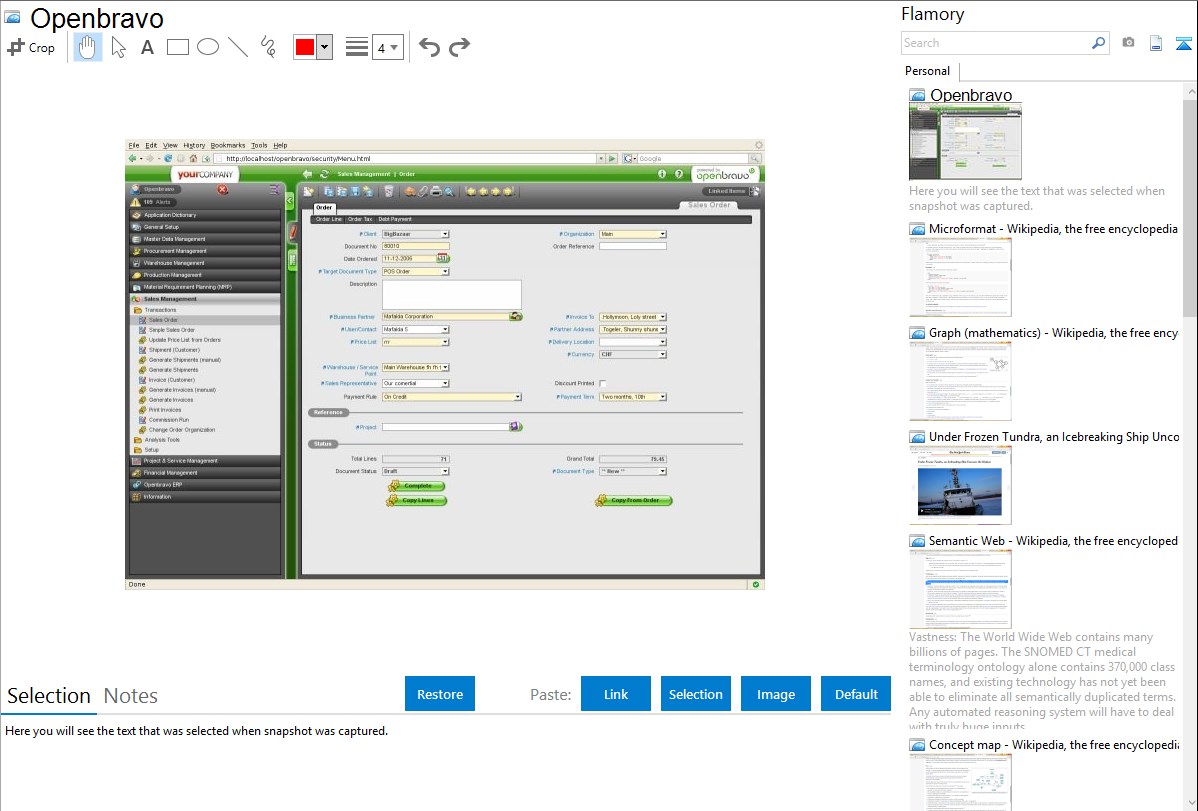Image resolution: width=1198 pixels, height=811 pixels.
Task: Click the Default paste button
Action: coord(856,694)
